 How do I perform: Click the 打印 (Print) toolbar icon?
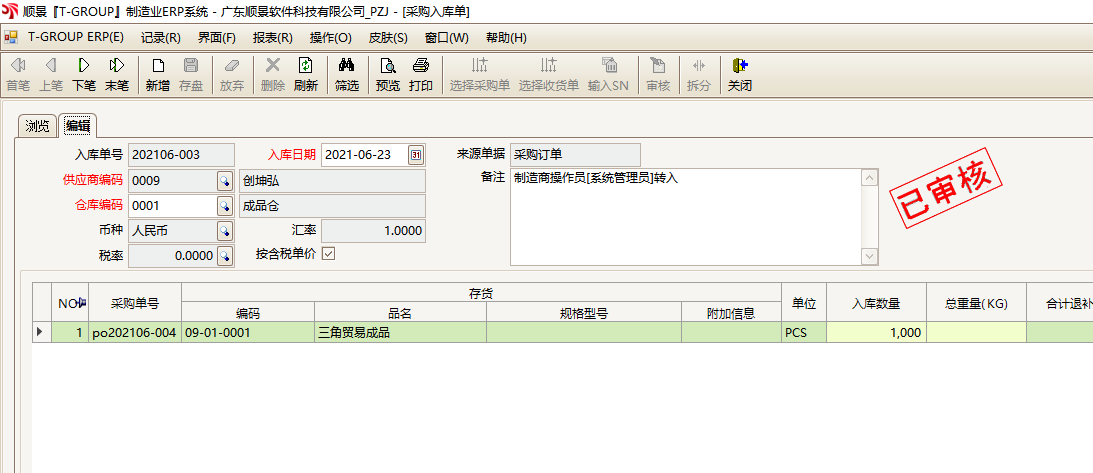pos(421,74)
